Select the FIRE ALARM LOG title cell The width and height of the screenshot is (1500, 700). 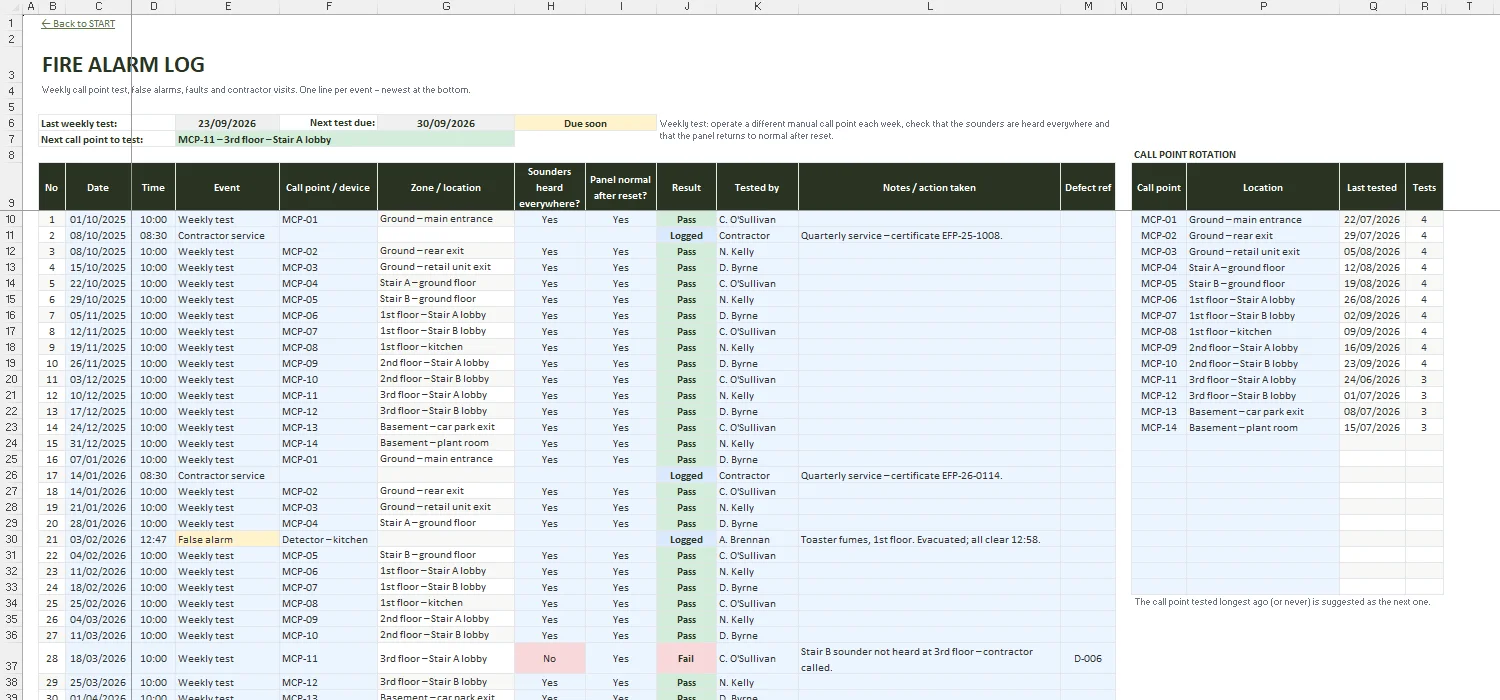point(123,65)
